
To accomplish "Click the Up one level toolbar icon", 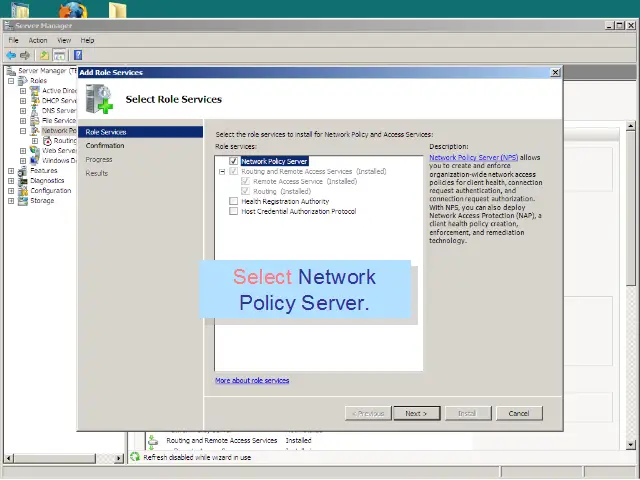I will point(45,55).
